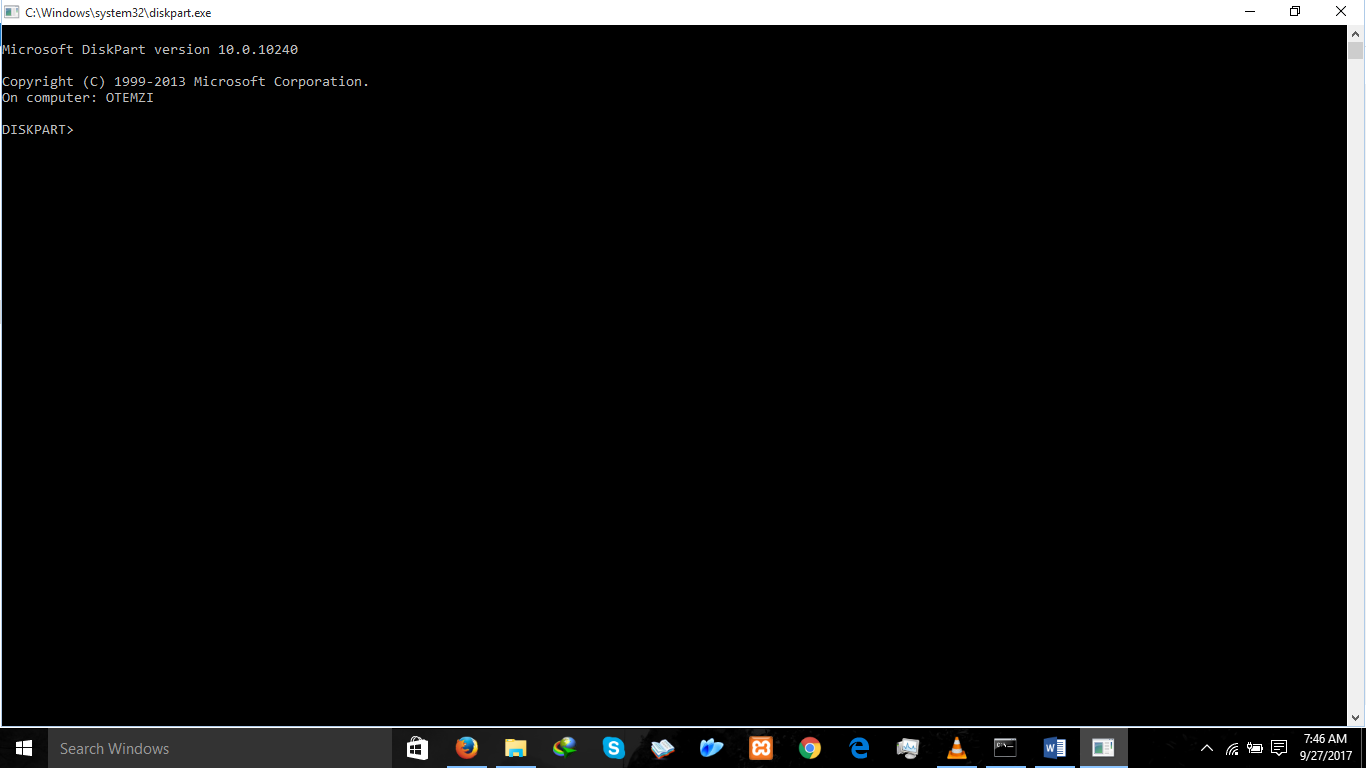Show hidden system tray icons

1207,748
